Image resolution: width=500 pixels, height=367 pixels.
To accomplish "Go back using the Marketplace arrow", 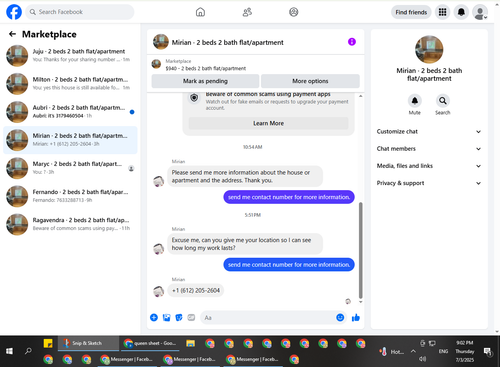I will [x=12, y=34].
